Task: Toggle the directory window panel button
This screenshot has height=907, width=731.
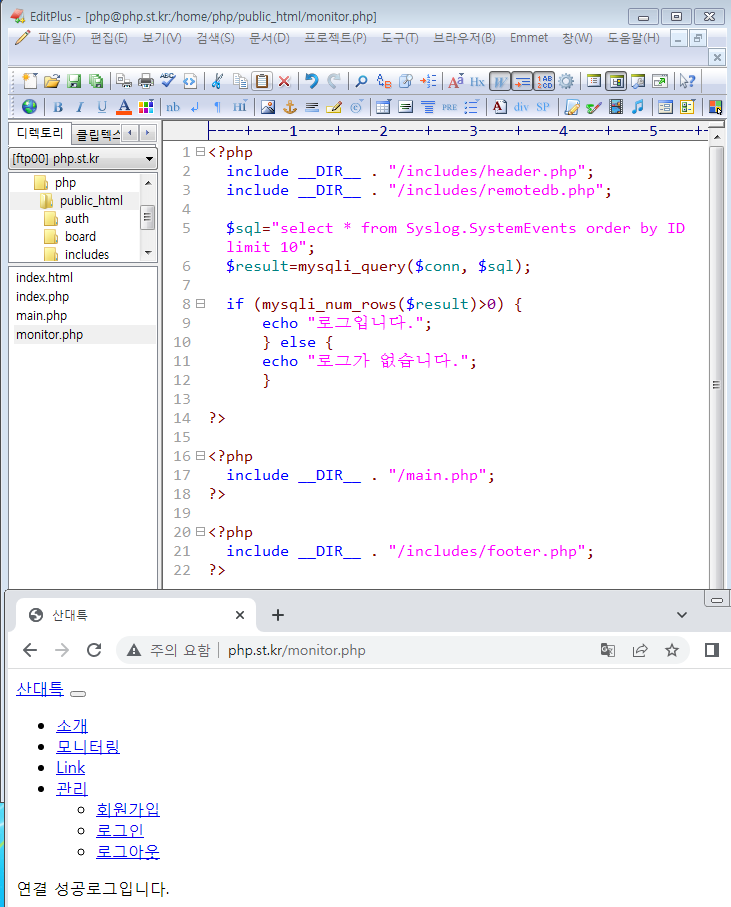Action: [616, 81]
